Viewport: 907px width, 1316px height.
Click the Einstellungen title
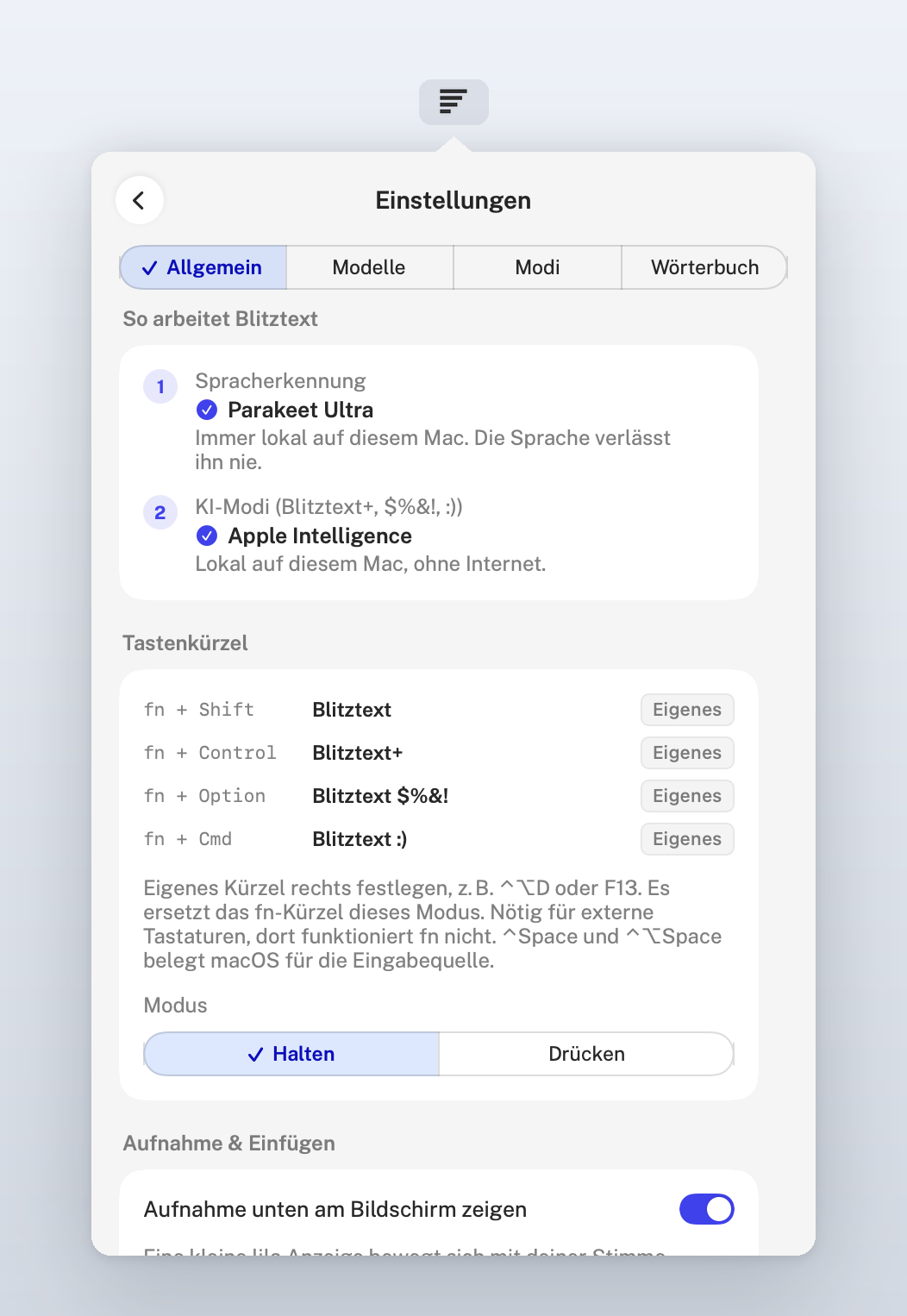tap(453, 200)
